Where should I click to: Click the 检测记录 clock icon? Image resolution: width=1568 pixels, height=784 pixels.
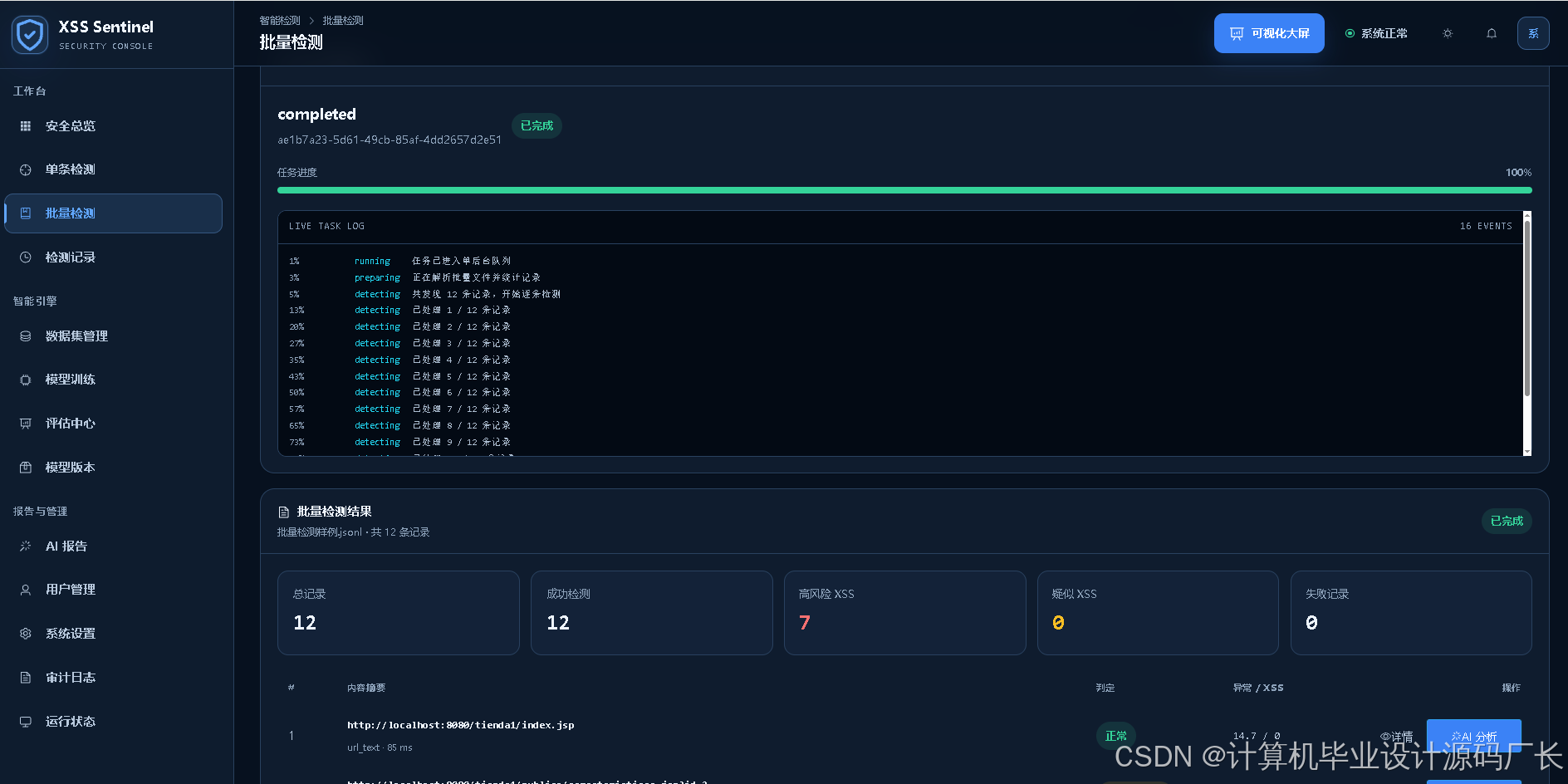26,257
